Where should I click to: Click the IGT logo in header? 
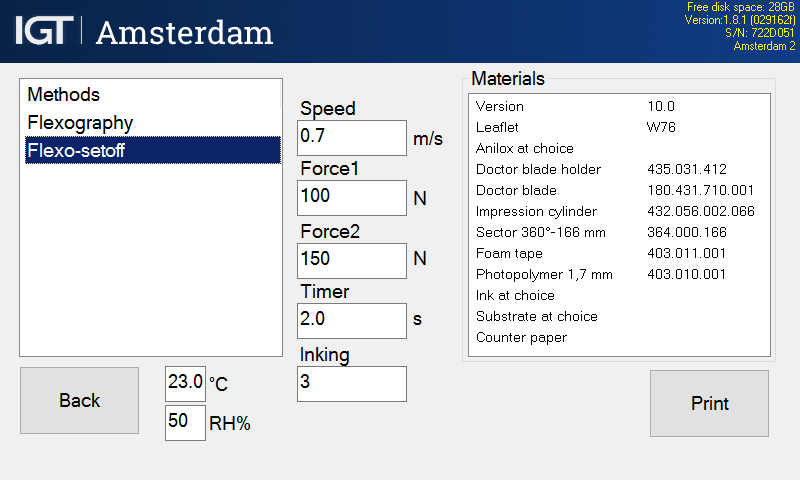tap(44, 30)
